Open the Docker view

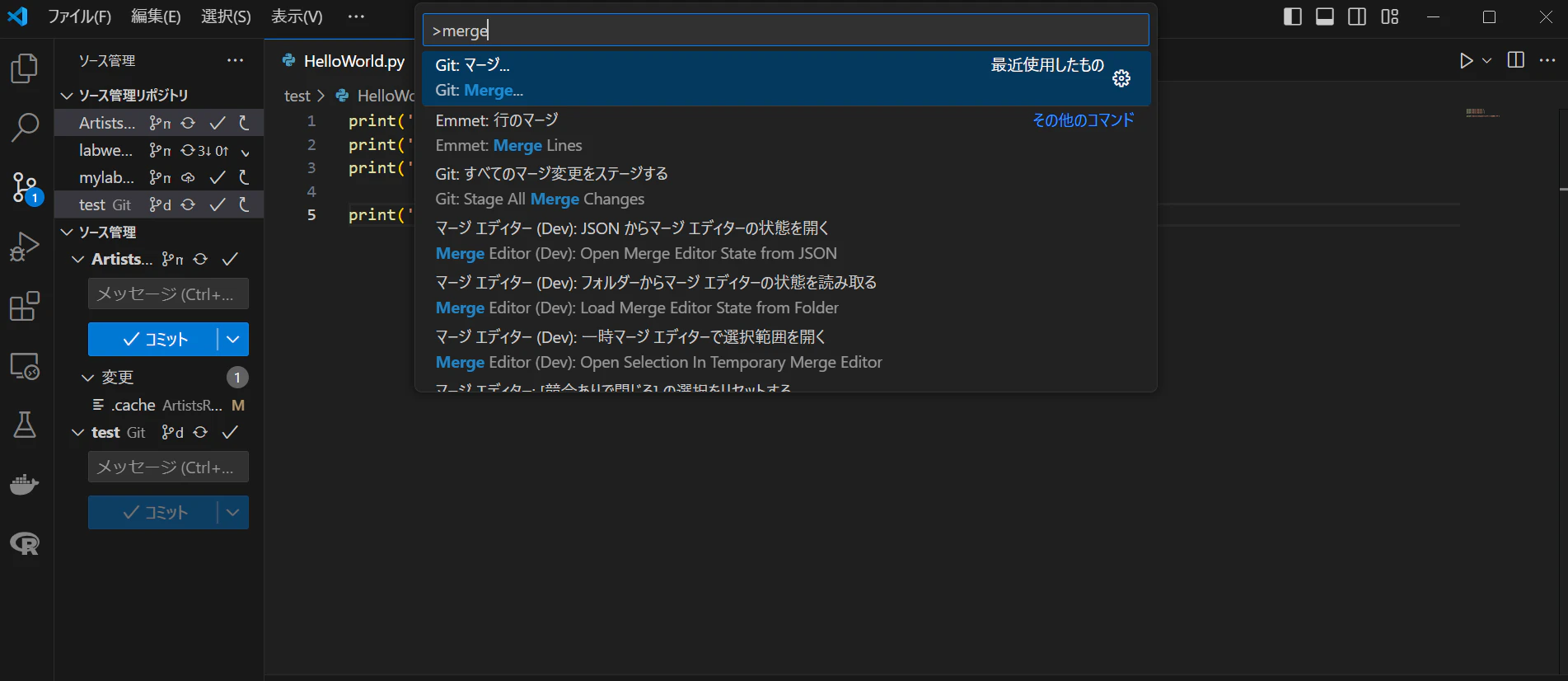point(25,484)
